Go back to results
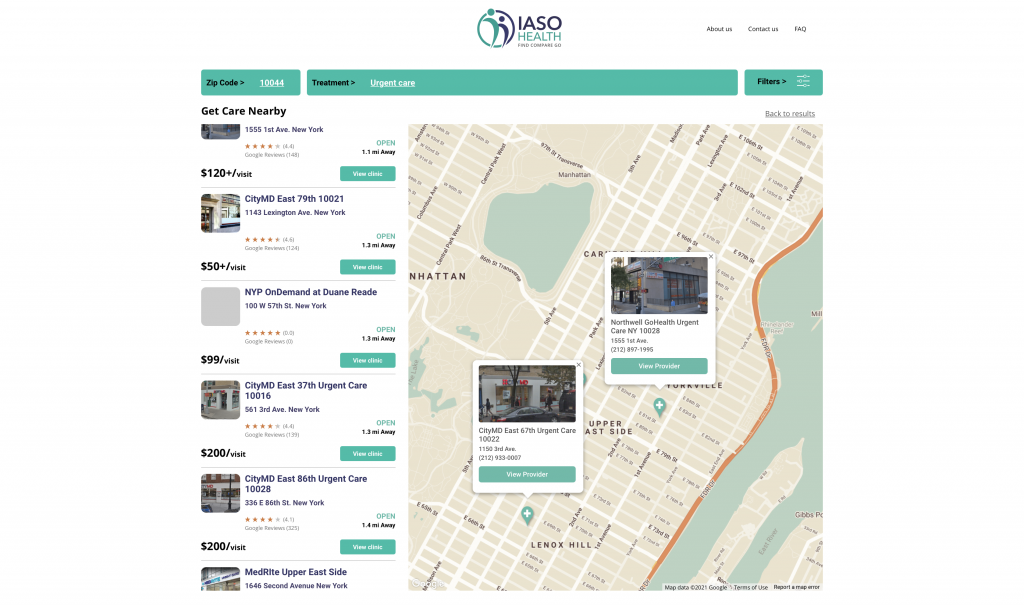 click(790, 114)
